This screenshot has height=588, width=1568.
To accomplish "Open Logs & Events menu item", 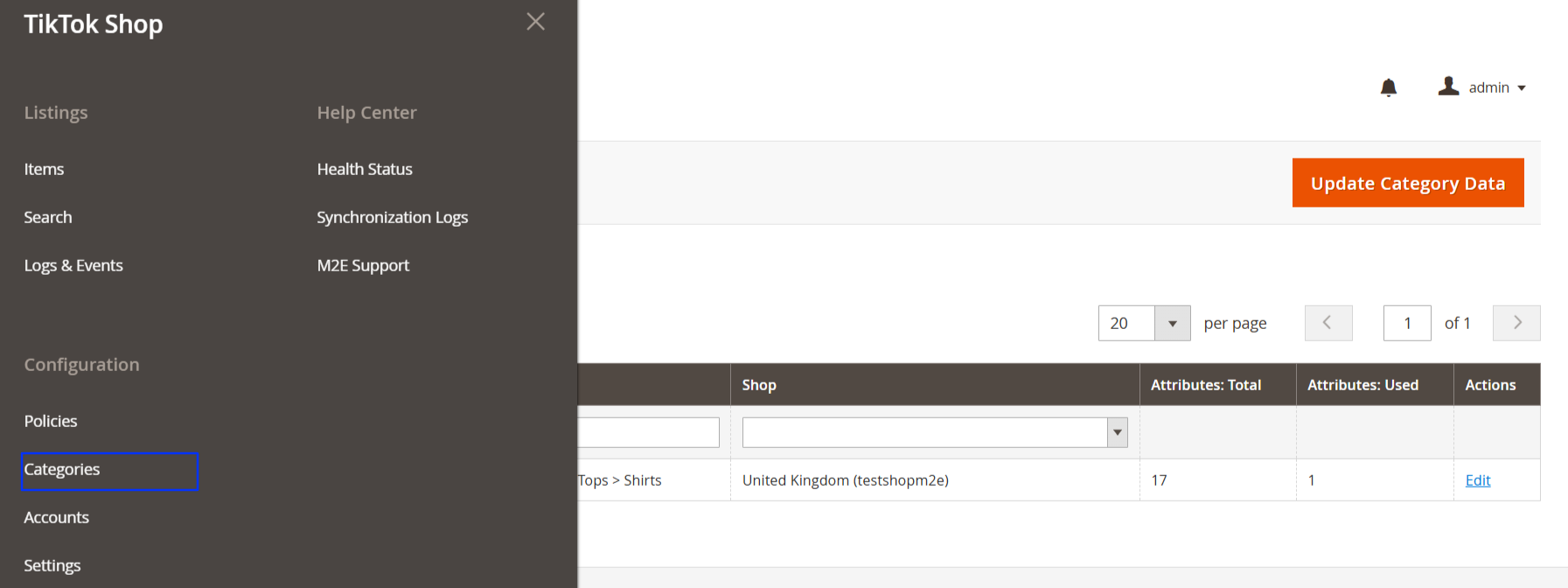I will point(73,265).
